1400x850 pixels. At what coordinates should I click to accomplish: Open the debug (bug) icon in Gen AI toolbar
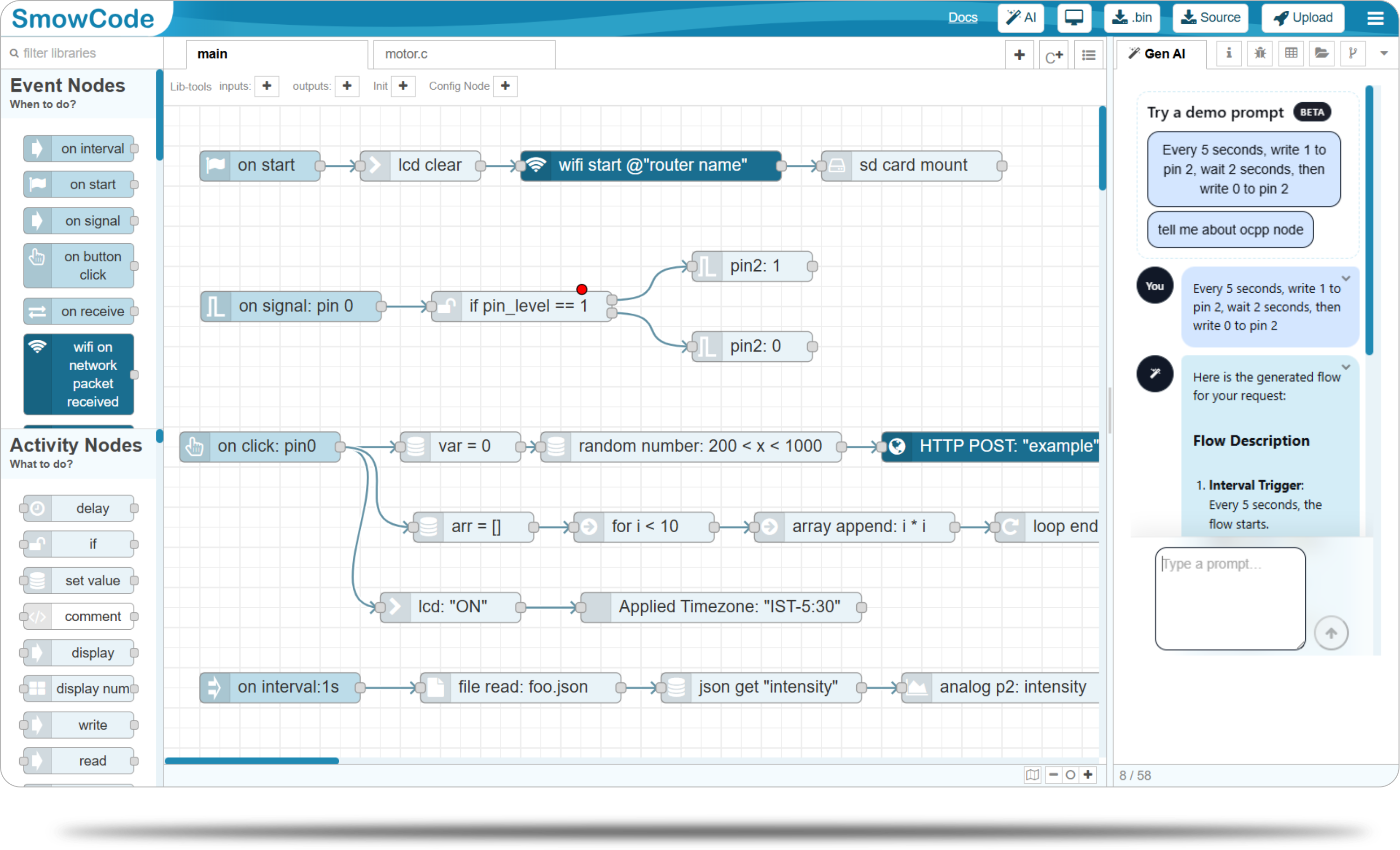pyautogui.click(x=1260, y=53)
